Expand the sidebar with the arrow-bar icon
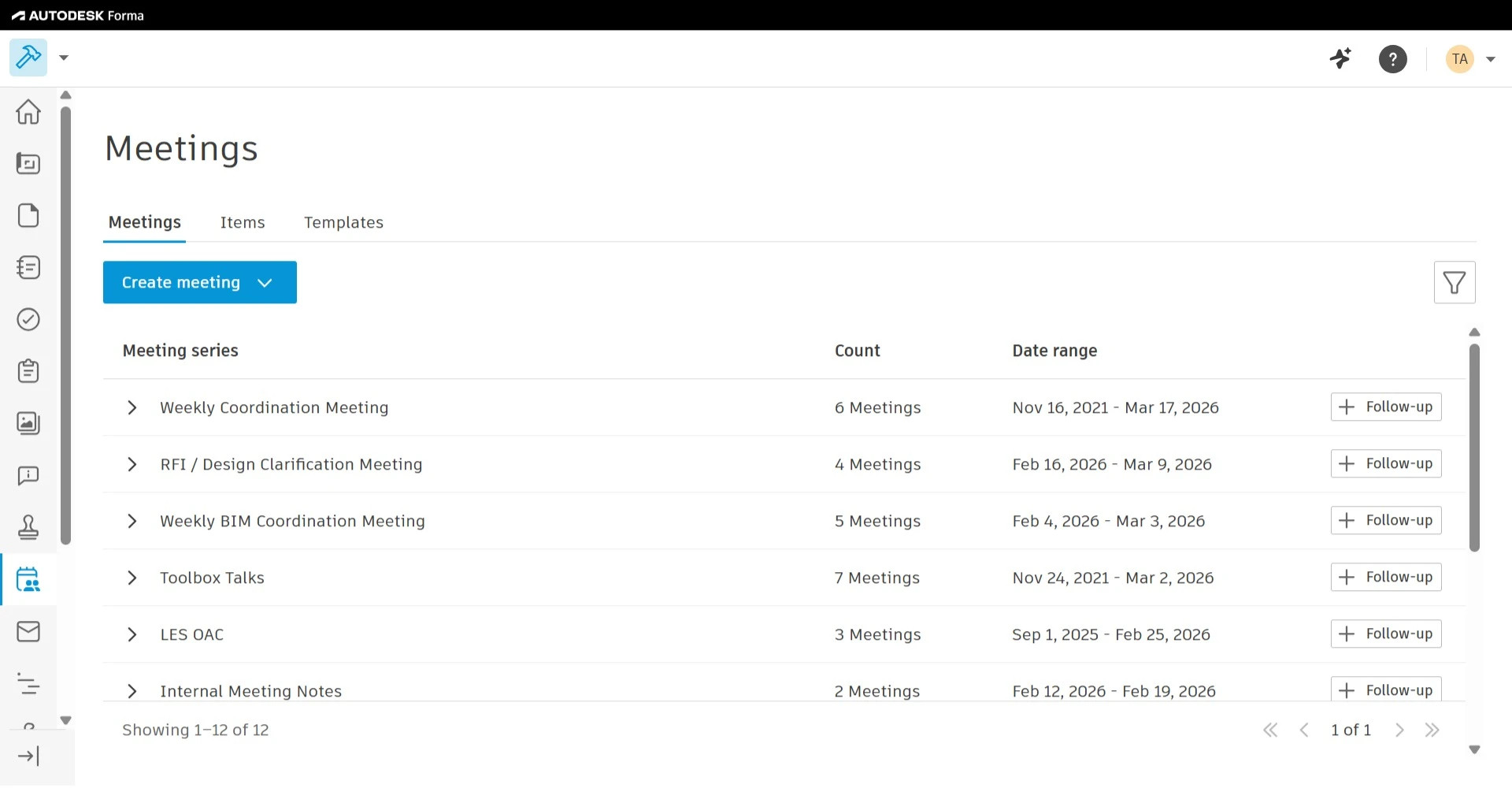This screenshot has height=788, width=1512. click(28, 756)
